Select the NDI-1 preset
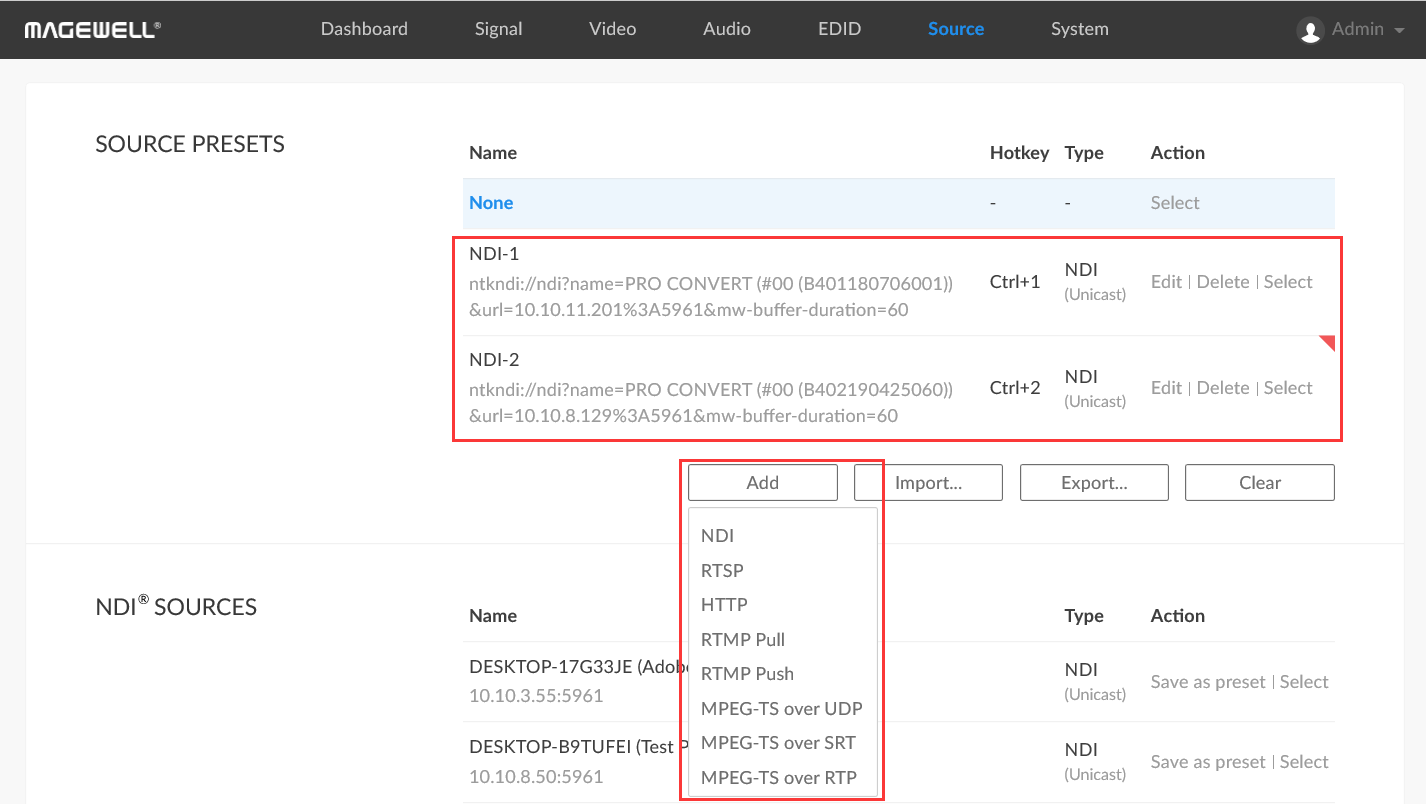The height and width of the screenshot is (804, 1426). point(1288,282)
